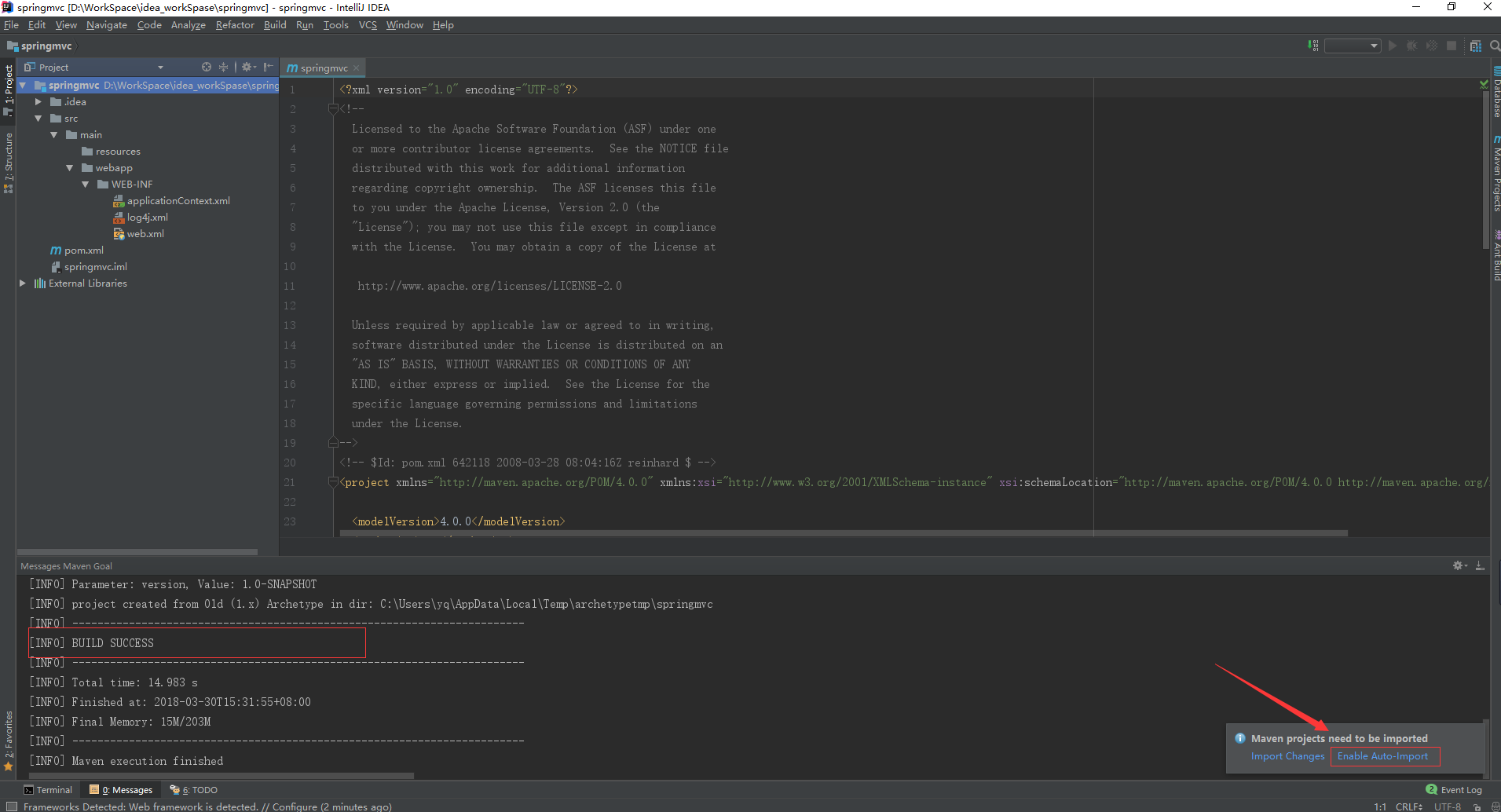Expand External Libraries node

(23, 283)
